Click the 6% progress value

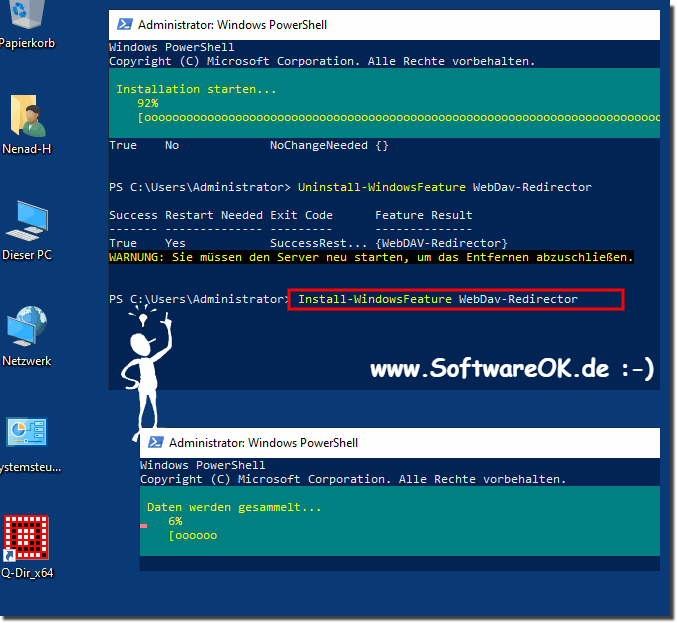(175, 521)
